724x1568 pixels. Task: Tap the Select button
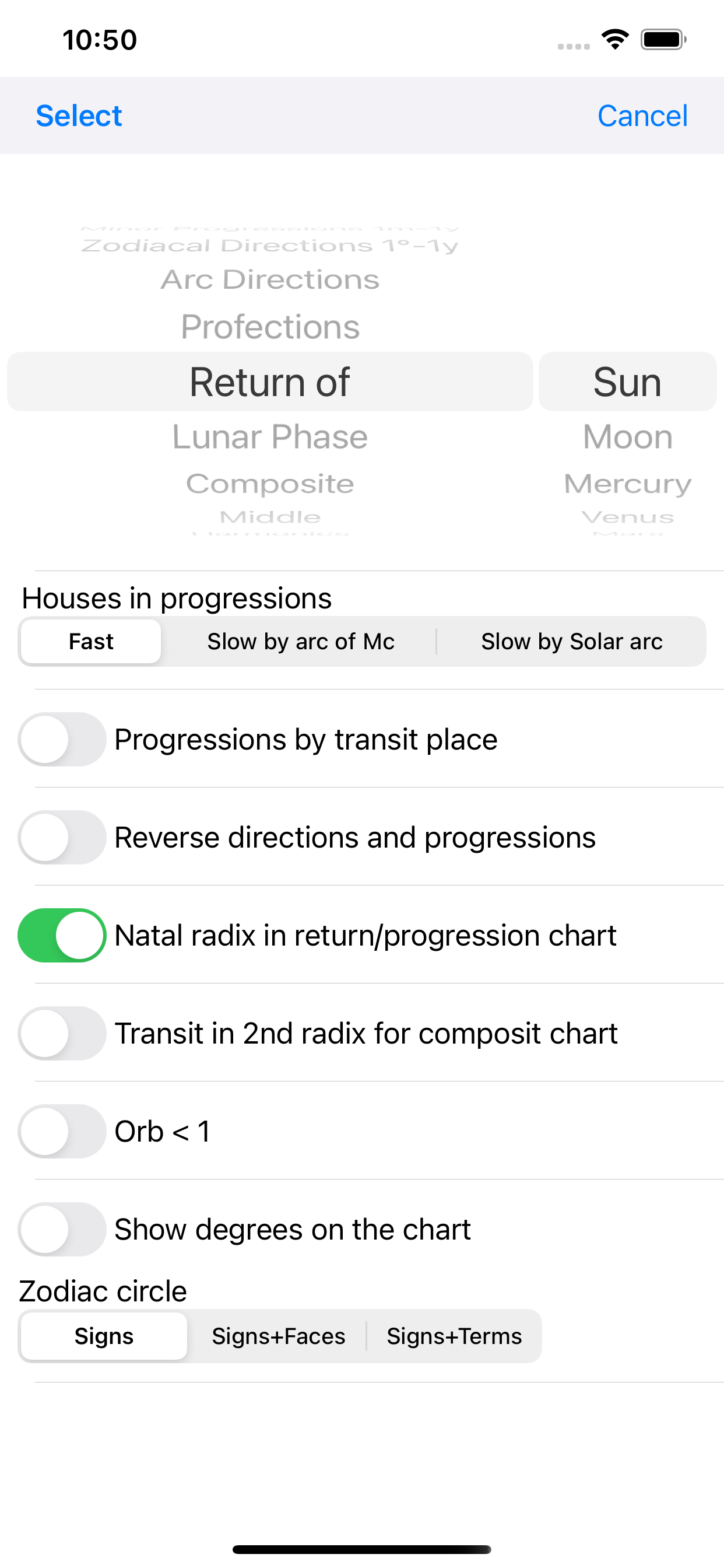79,116
